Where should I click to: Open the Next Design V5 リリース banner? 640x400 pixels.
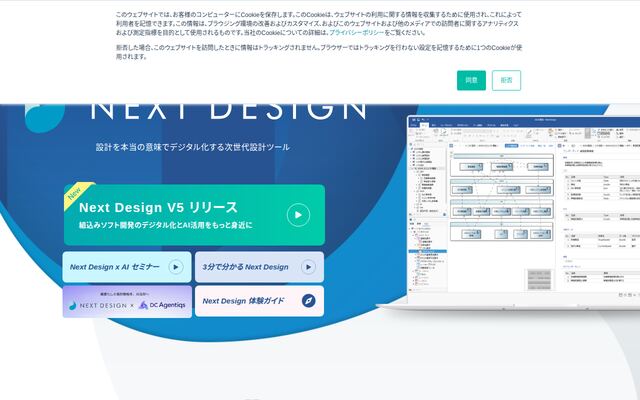click(194, 215)
